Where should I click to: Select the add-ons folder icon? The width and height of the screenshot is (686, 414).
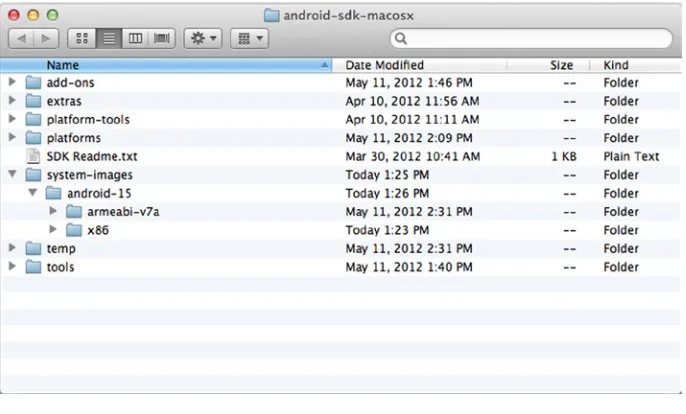coord(33,82)
